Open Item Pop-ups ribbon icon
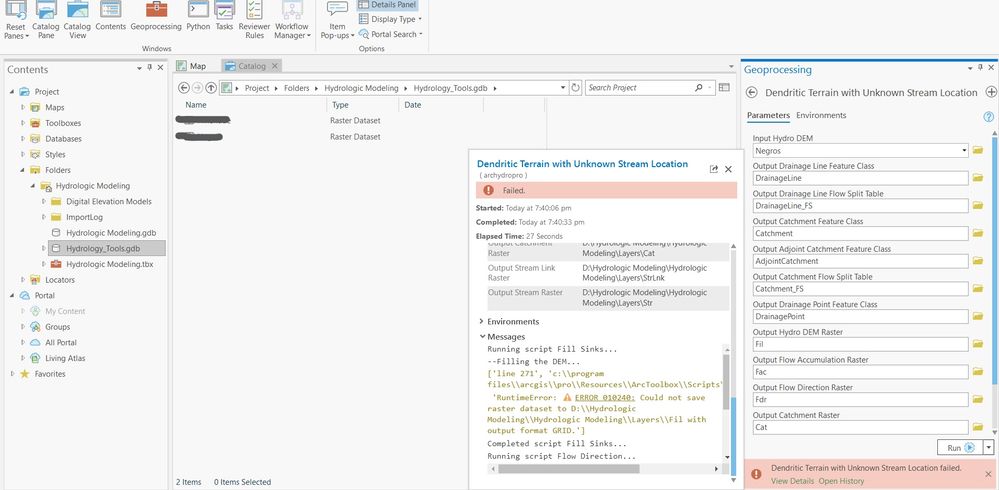Screen dimensions: 999x490 pyautogui.click(x=337, y=21)
